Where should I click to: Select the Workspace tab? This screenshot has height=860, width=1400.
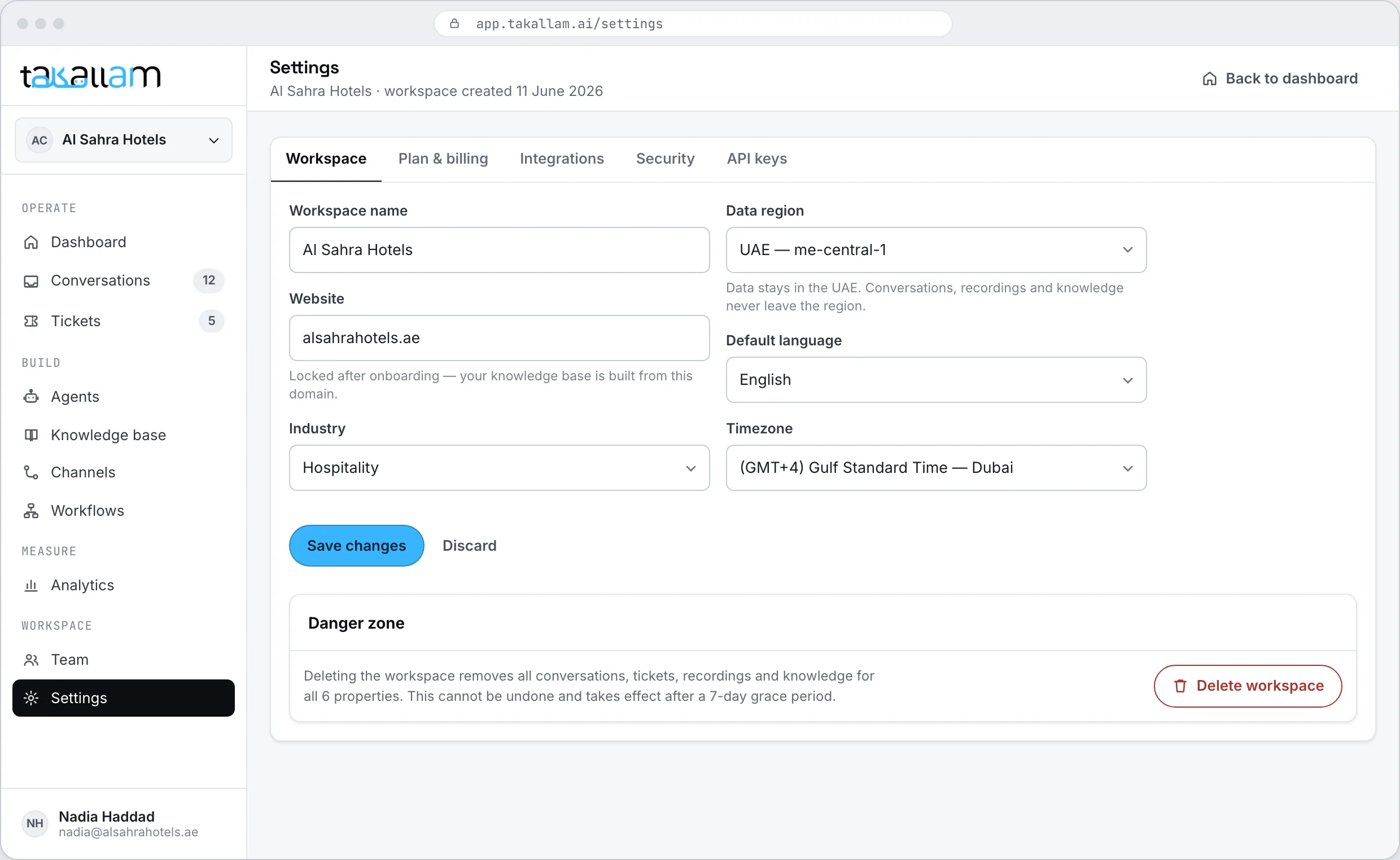click(x=326, y=159)
